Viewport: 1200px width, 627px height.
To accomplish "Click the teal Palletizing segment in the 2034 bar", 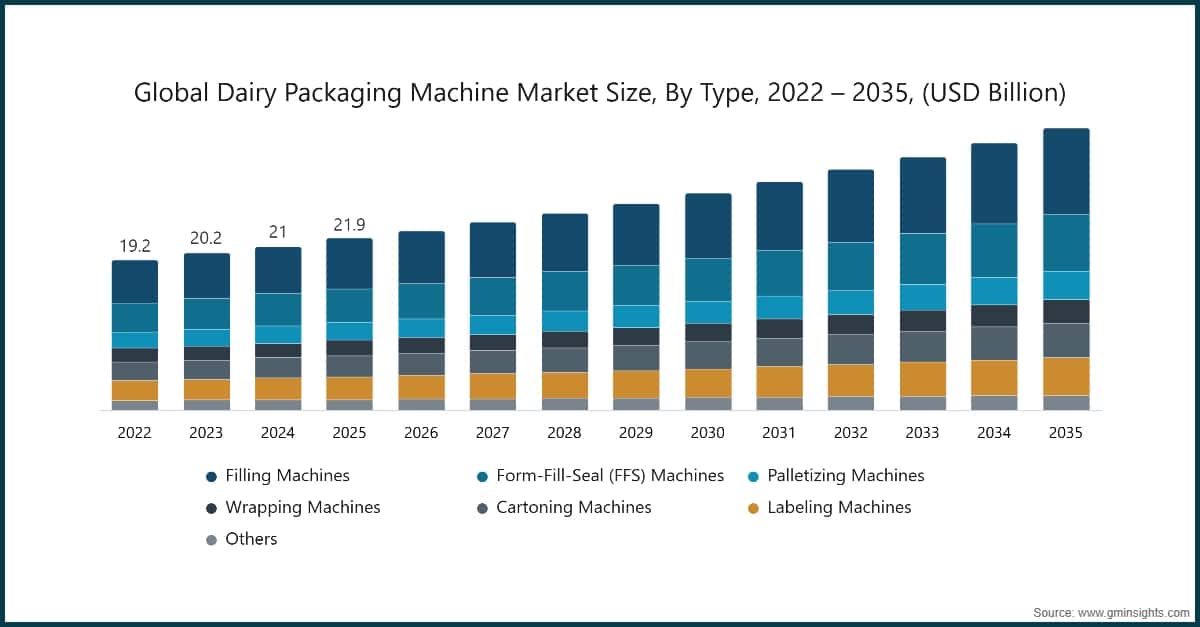I will tap(994, 292).
